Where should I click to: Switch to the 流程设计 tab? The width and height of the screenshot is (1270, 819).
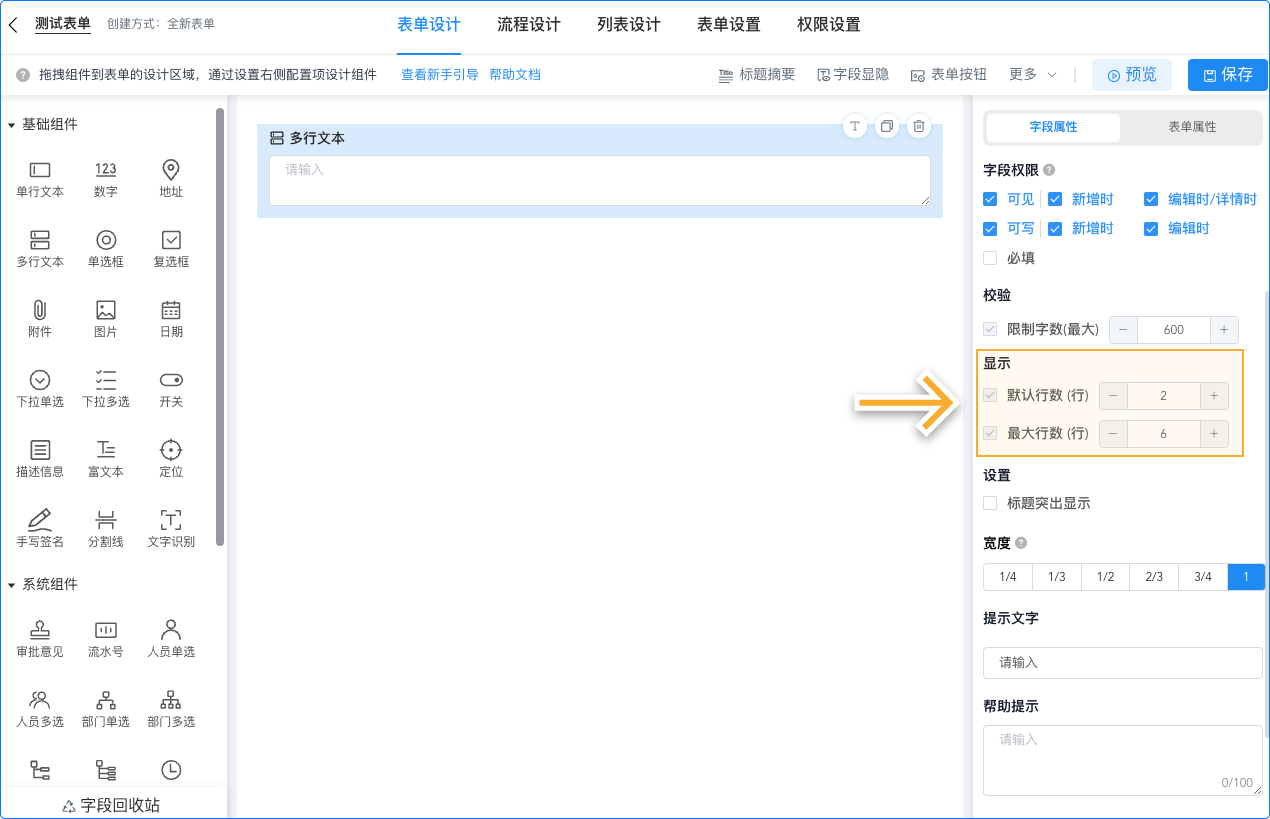pyautogui.click(x=529, y=24)
